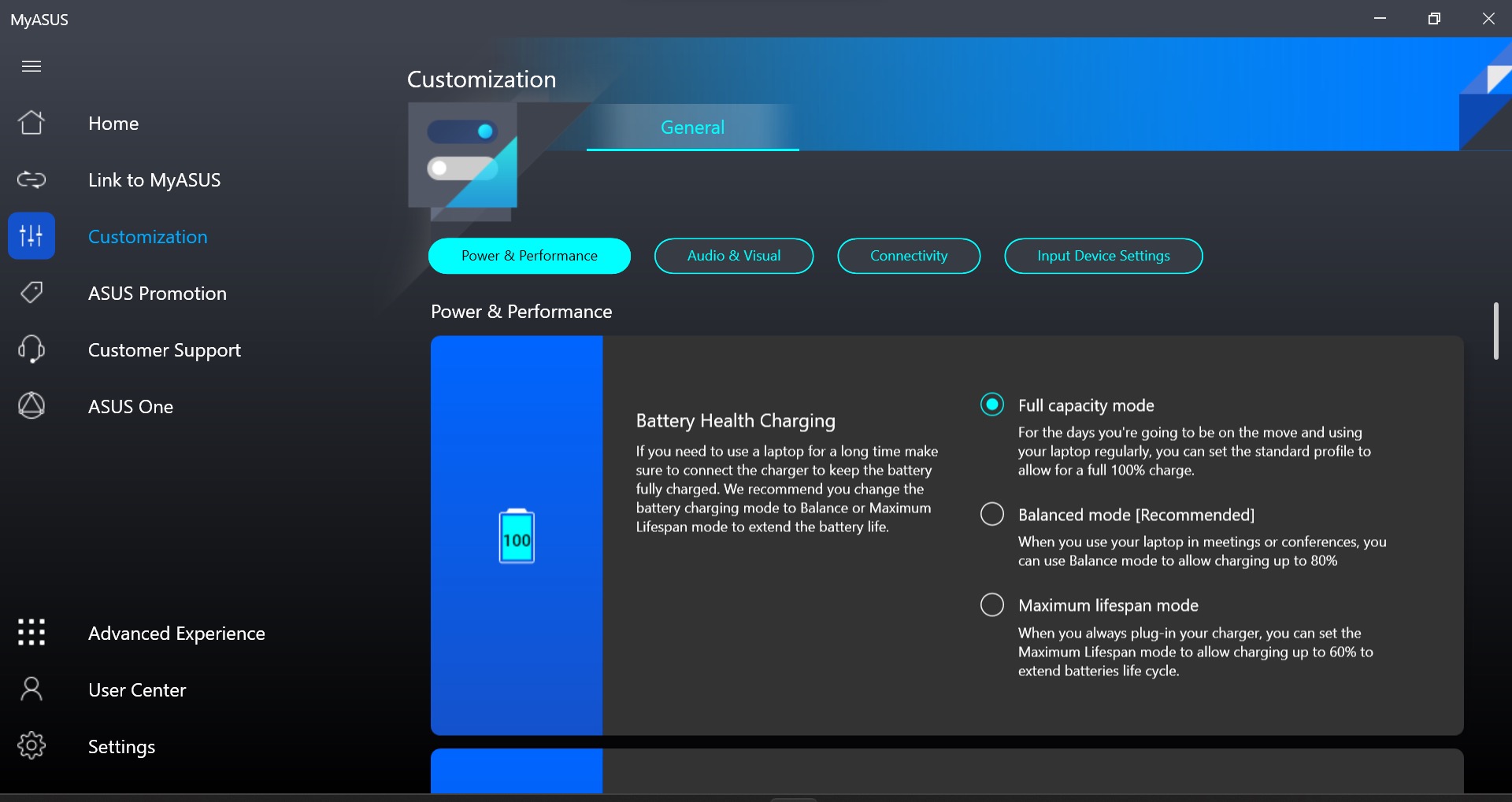
Task: Click the User Center person icon
Action: [x=31, y=689]
